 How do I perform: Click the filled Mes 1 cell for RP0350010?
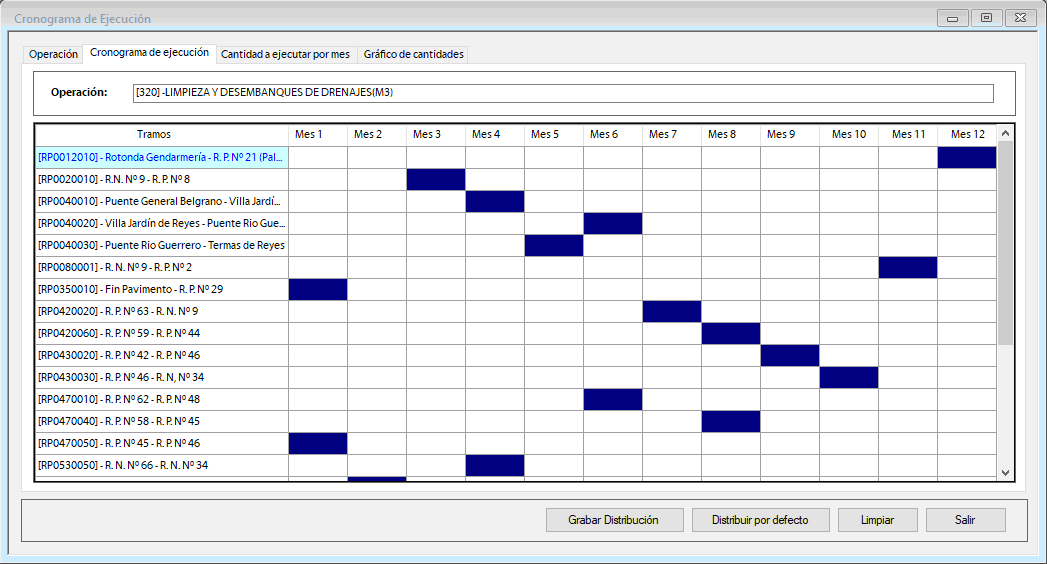coord(317,290)
